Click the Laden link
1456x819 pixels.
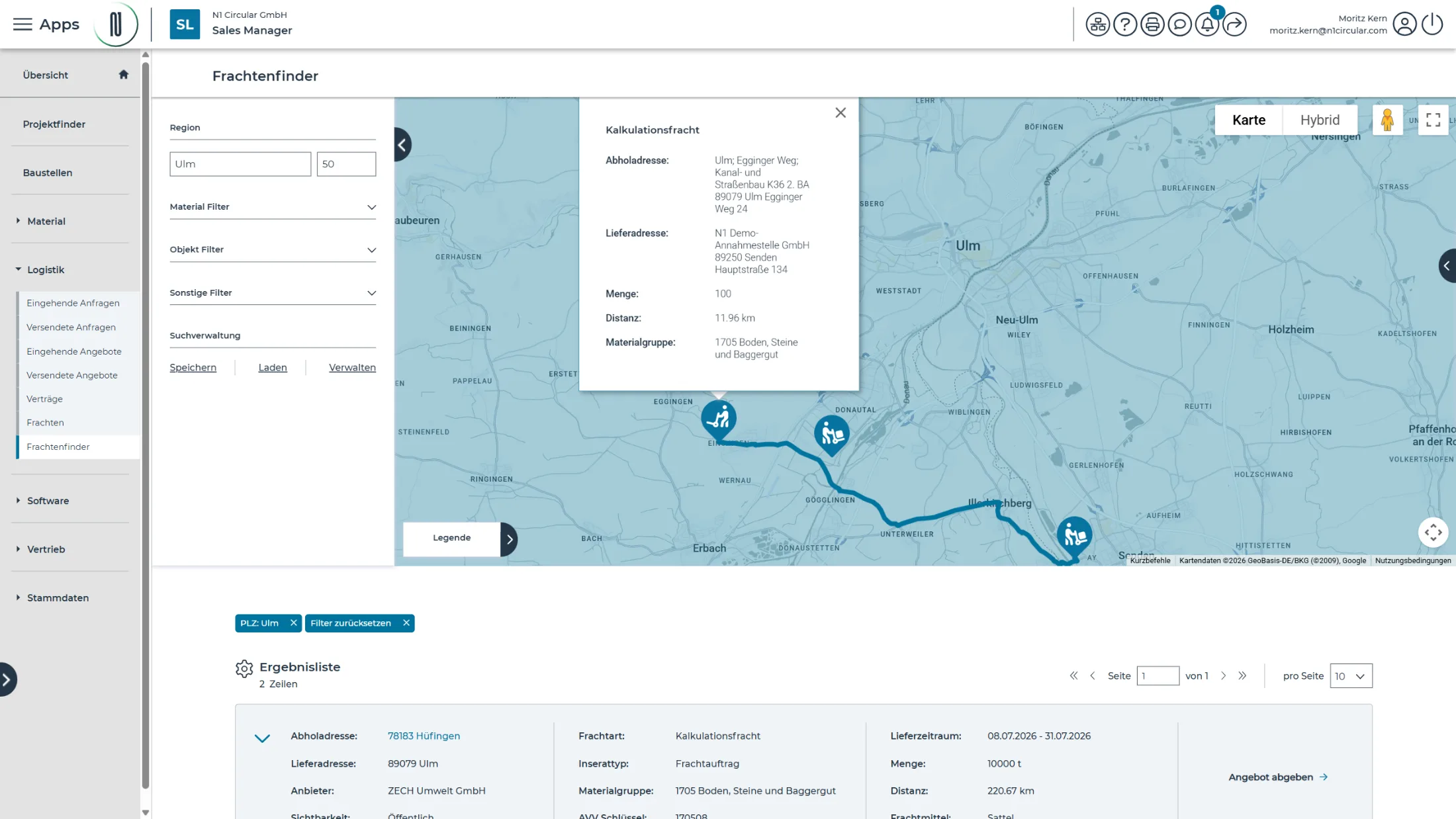[273, 368]
